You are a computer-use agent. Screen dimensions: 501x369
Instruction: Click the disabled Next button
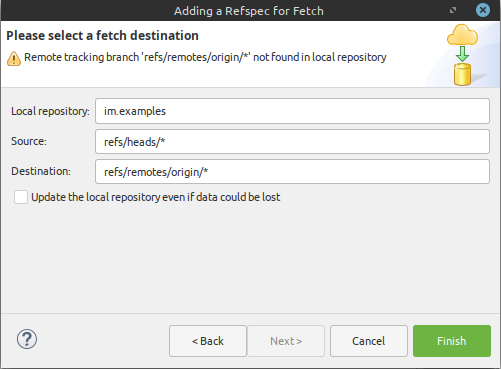286,341
